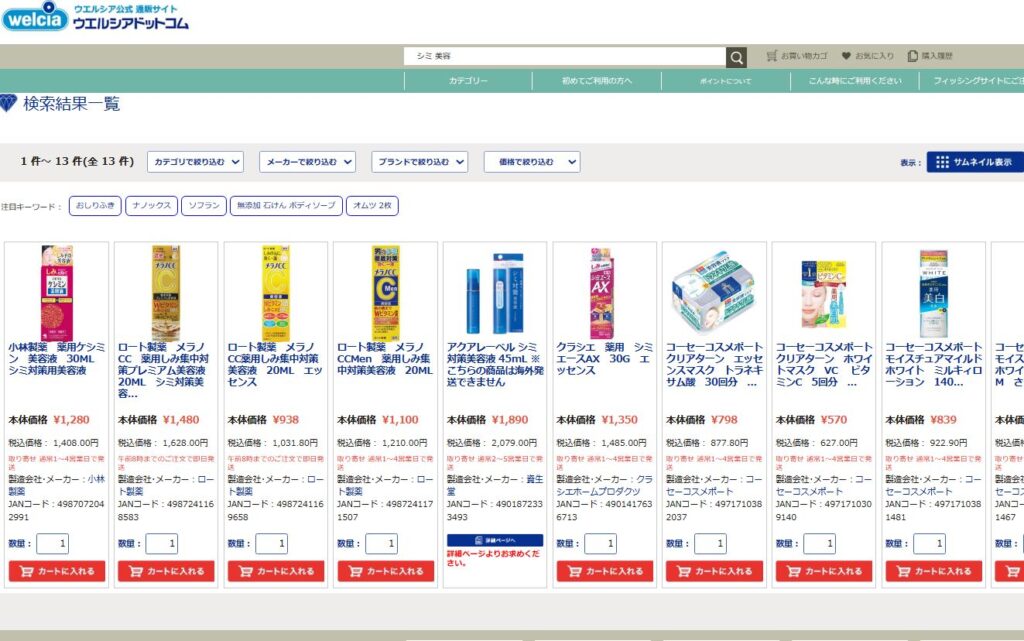Screen dimensions: 1024x641
Task: Click JAN code text 4987072042991
Action: tap(56, 510)
